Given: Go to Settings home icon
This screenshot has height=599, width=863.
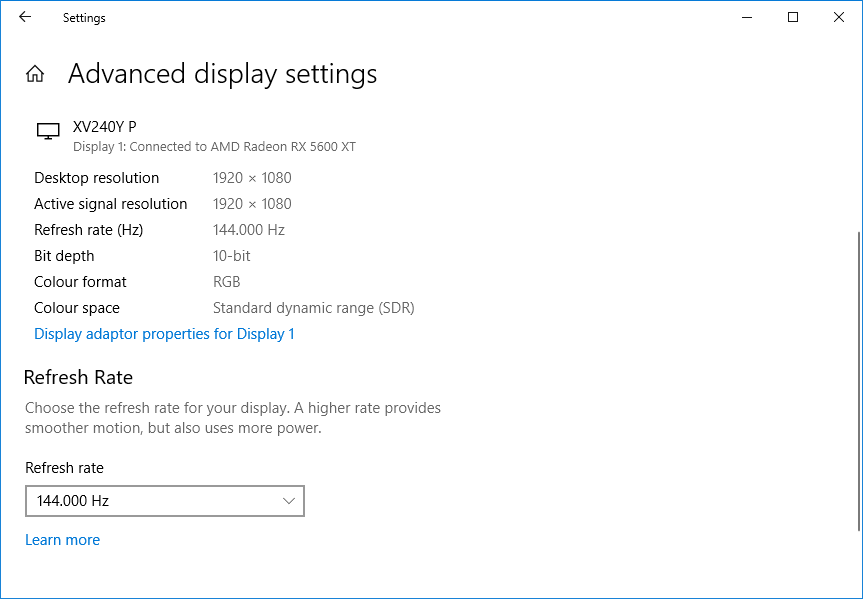Looking at the screenshot, I should 35,74.
